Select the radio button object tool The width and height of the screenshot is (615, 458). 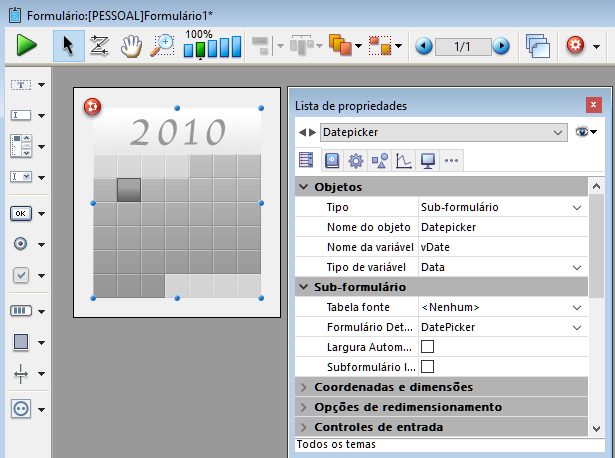21,243
